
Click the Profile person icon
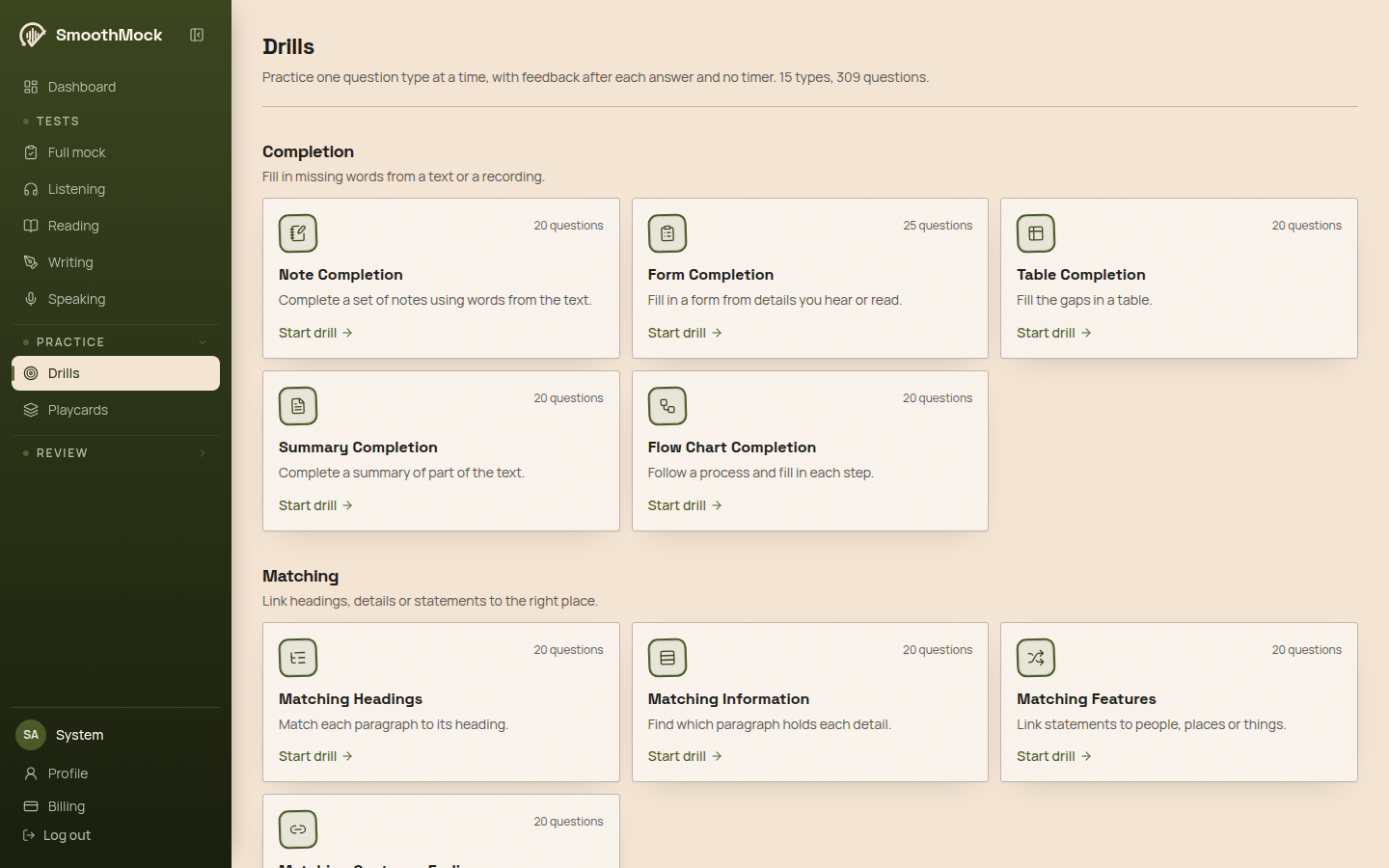click(x=31, y=773)
